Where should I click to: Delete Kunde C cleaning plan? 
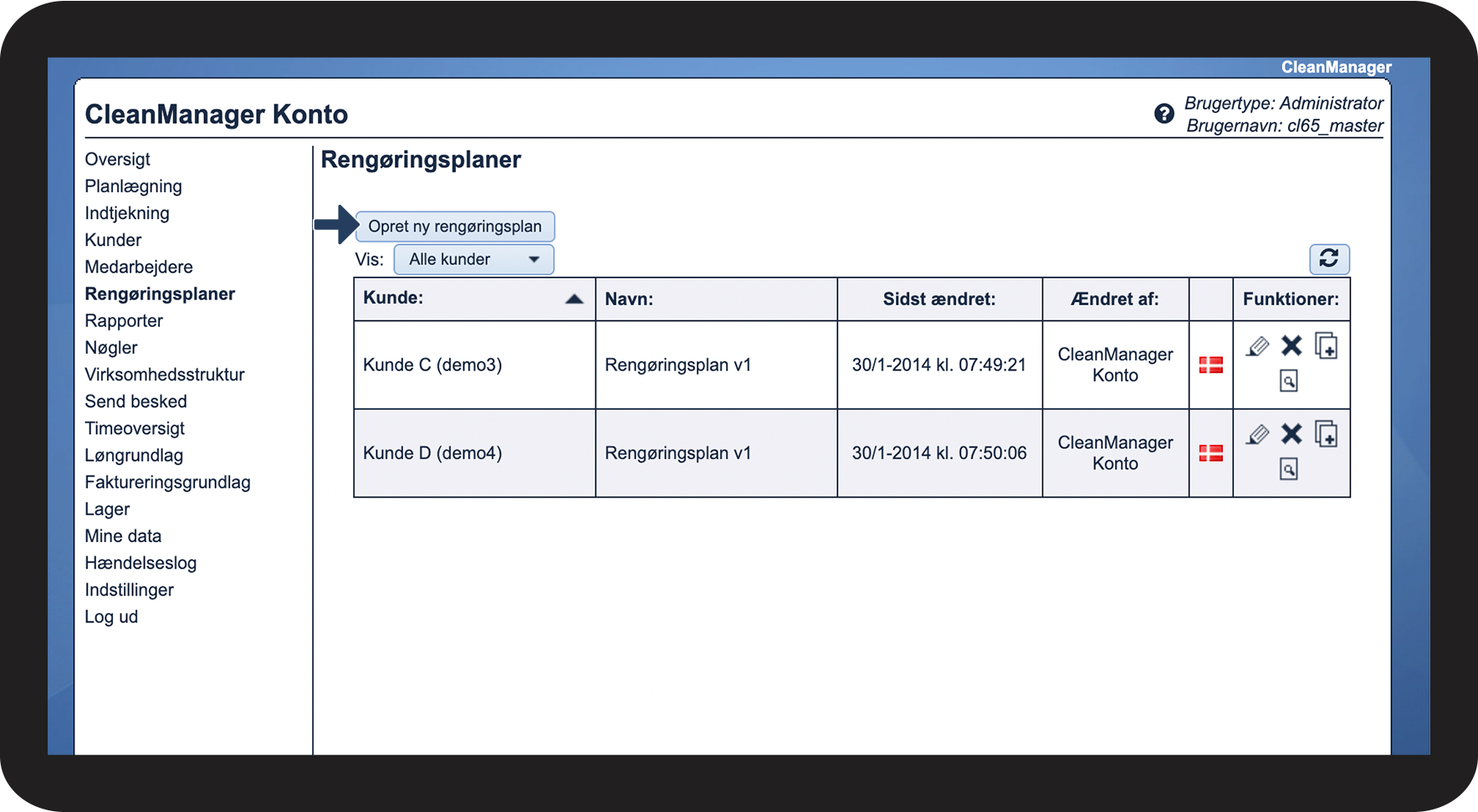[1291, 345]
